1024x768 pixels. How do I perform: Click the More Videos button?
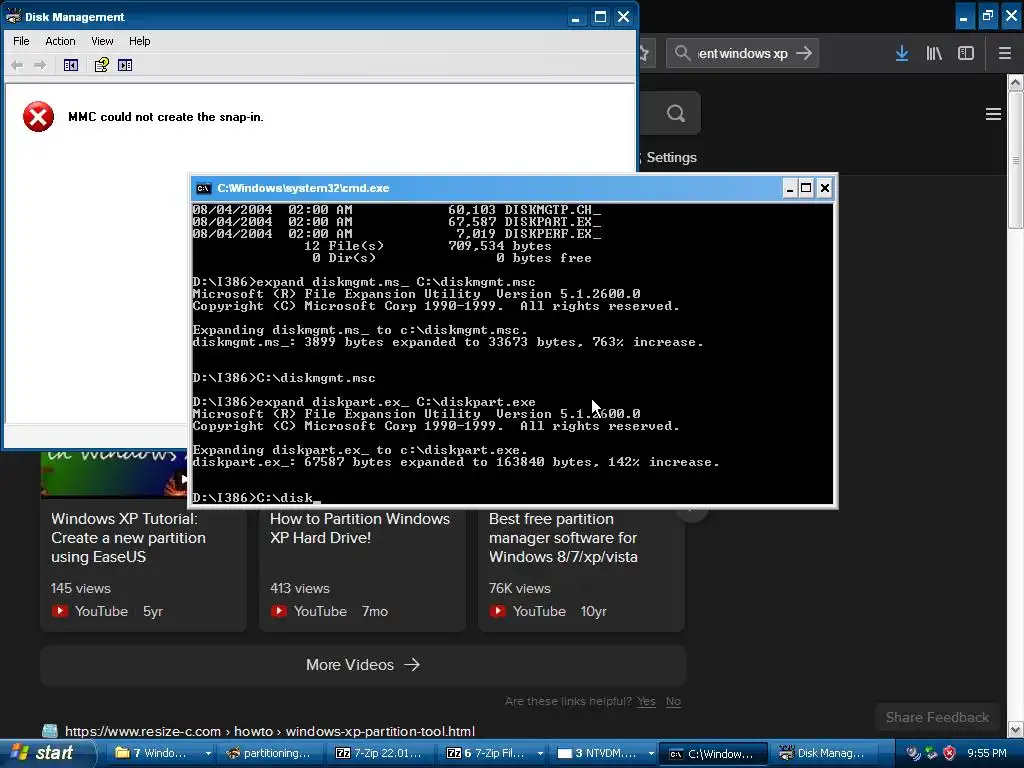tap(363, 665)
